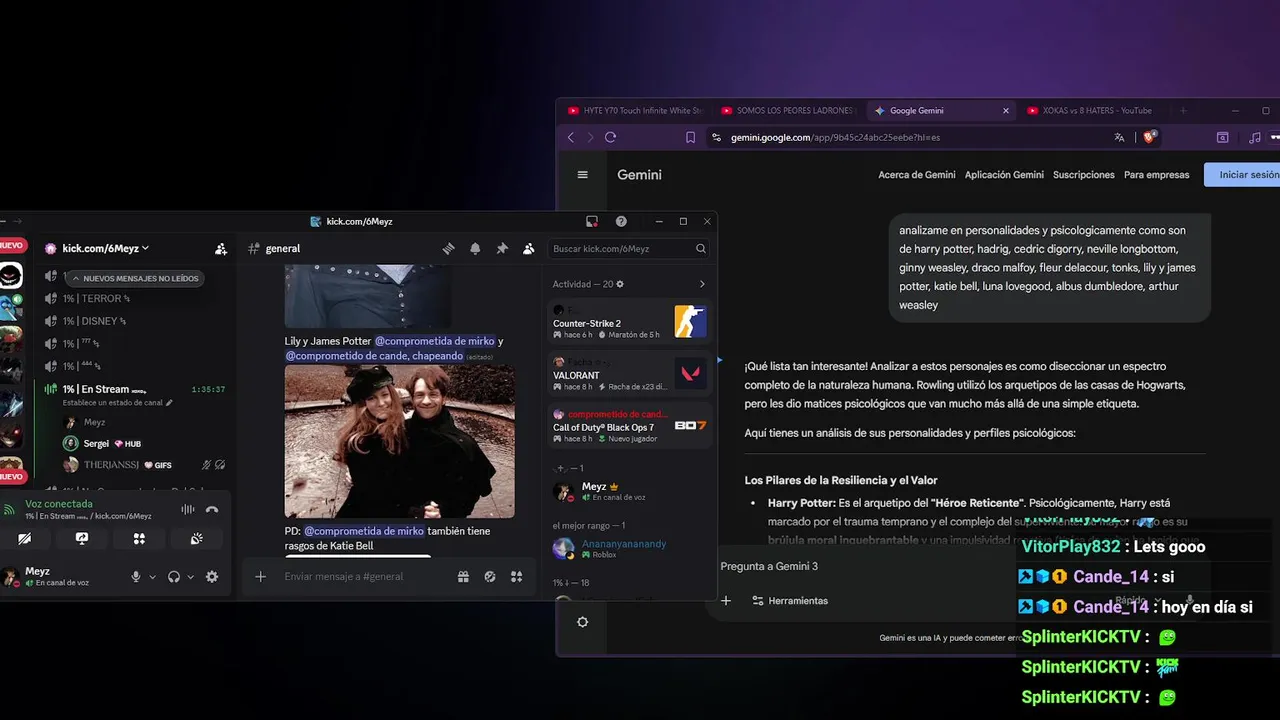Switch to SOMOS LOS PEORES LADRONES tab

coord(788,111)
